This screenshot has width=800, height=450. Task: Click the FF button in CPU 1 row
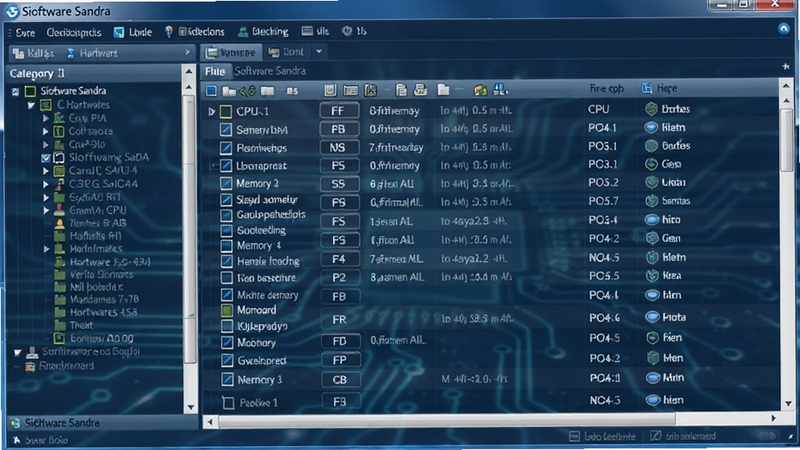[x=339, y=111]
